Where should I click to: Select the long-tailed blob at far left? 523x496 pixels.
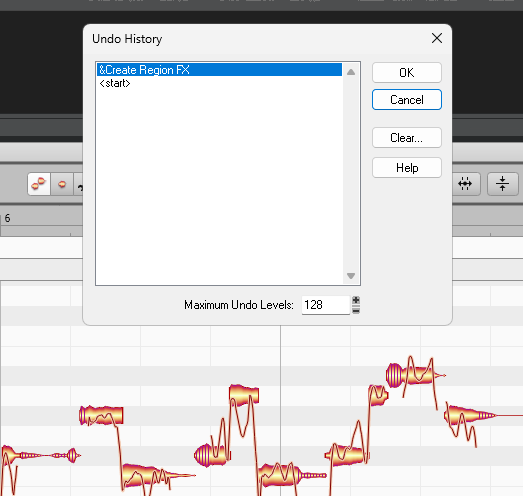tap(41, 455)
